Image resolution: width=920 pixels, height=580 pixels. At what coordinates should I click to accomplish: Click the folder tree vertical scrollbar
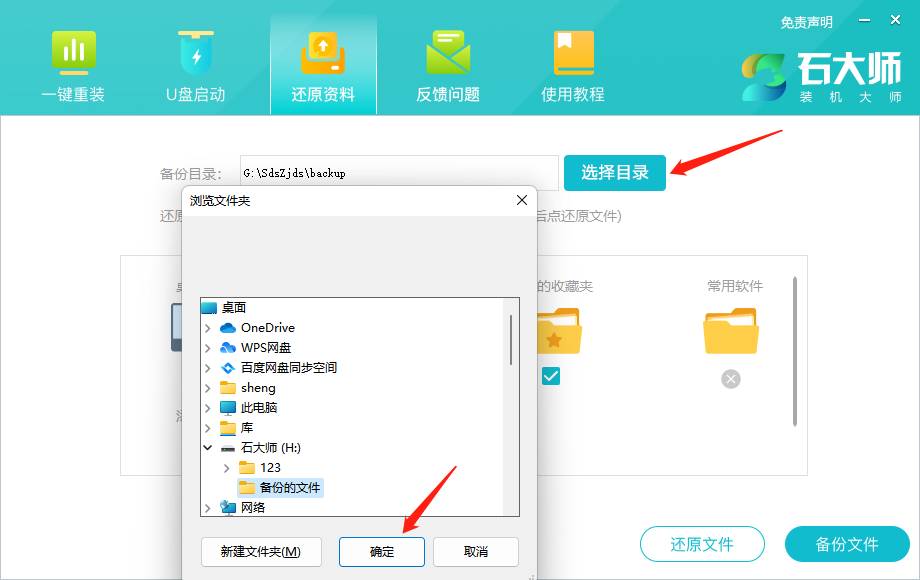click(x=511, y=340)
